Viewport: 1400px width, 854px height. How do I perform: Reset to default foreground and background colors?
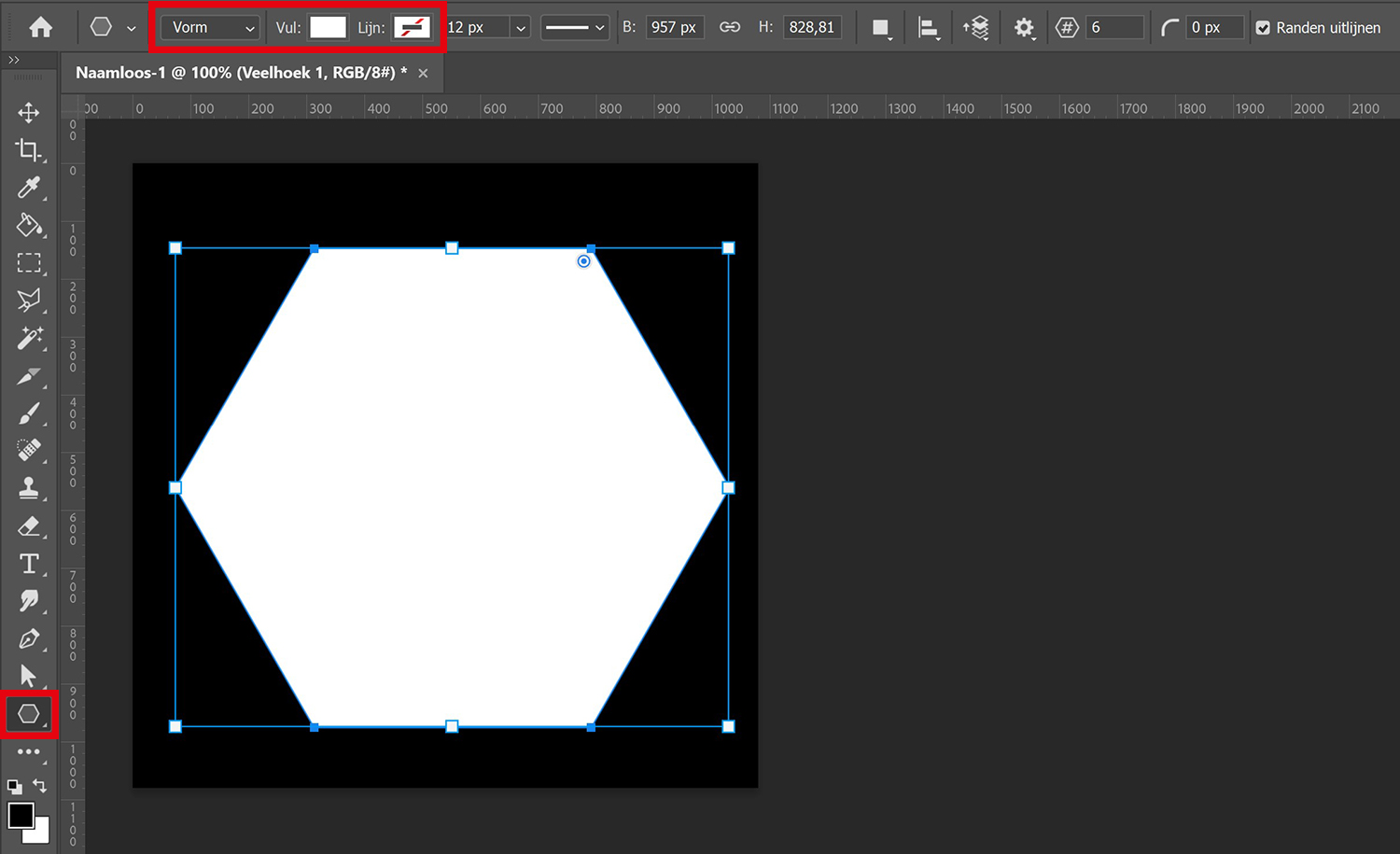pos(15,787)
